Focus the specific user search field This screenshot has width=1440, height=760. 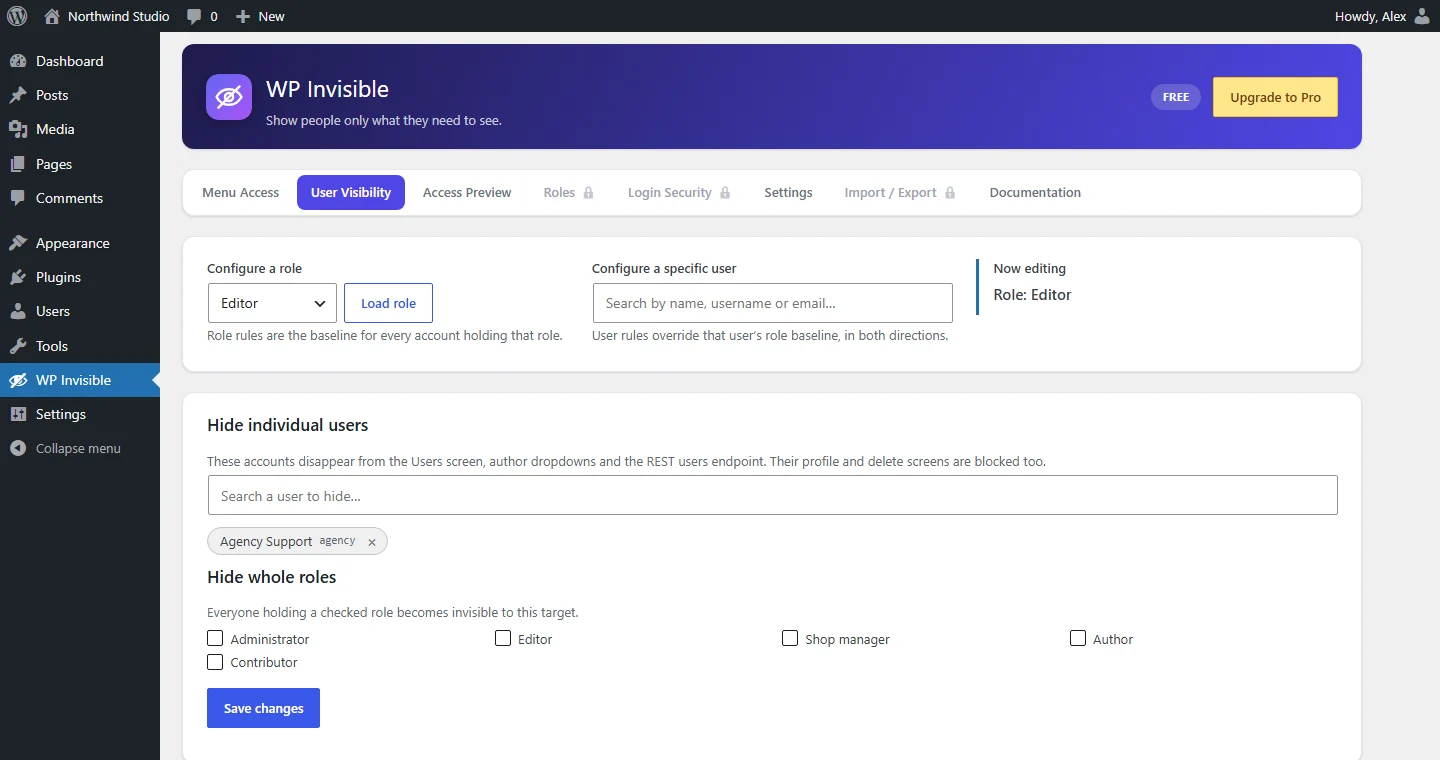(x=773, y=303)
